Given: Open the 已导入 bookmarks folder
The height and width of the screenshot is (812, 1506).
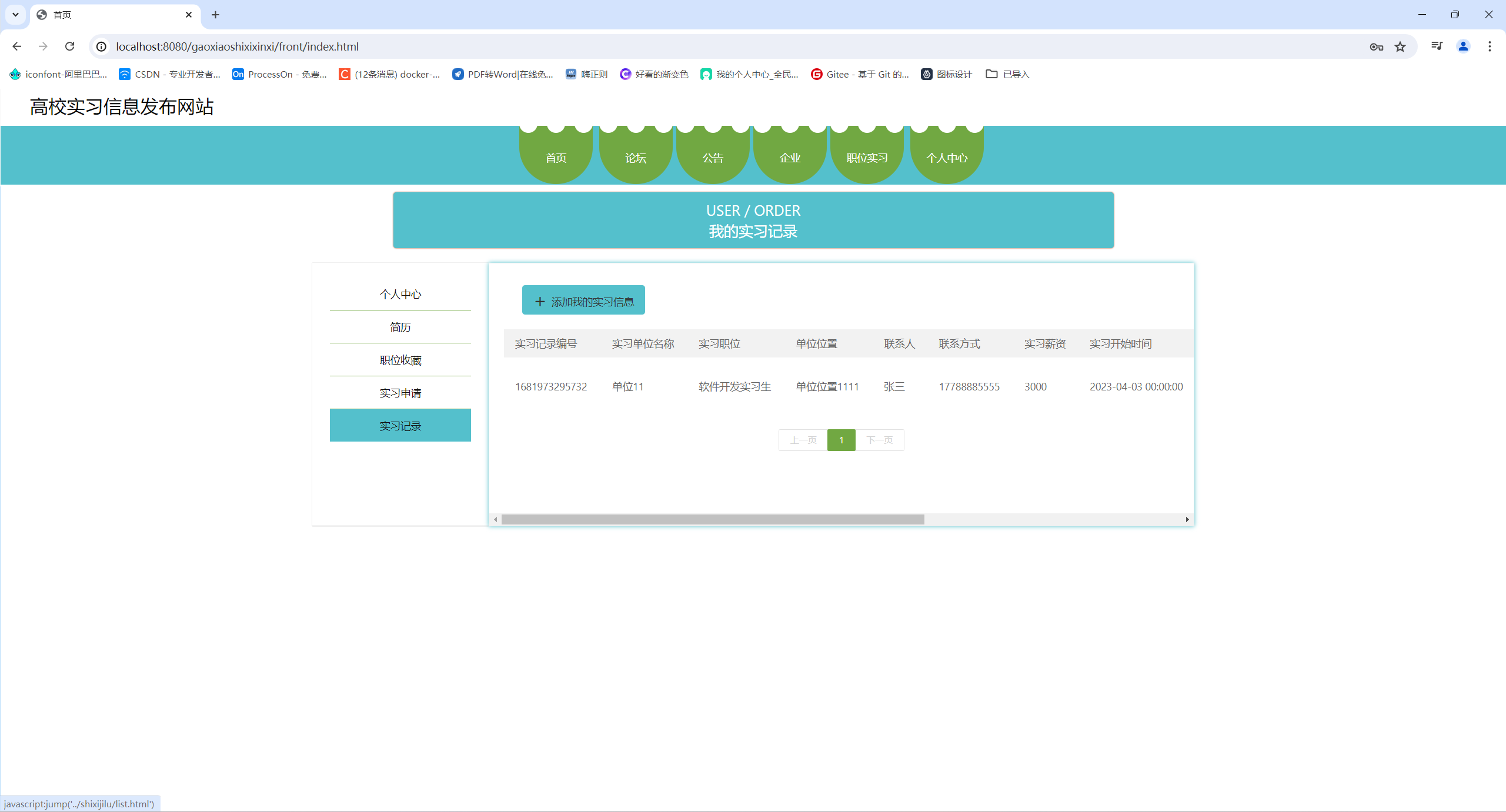Looking at the screenshot, I should [x=1008, y=74].
